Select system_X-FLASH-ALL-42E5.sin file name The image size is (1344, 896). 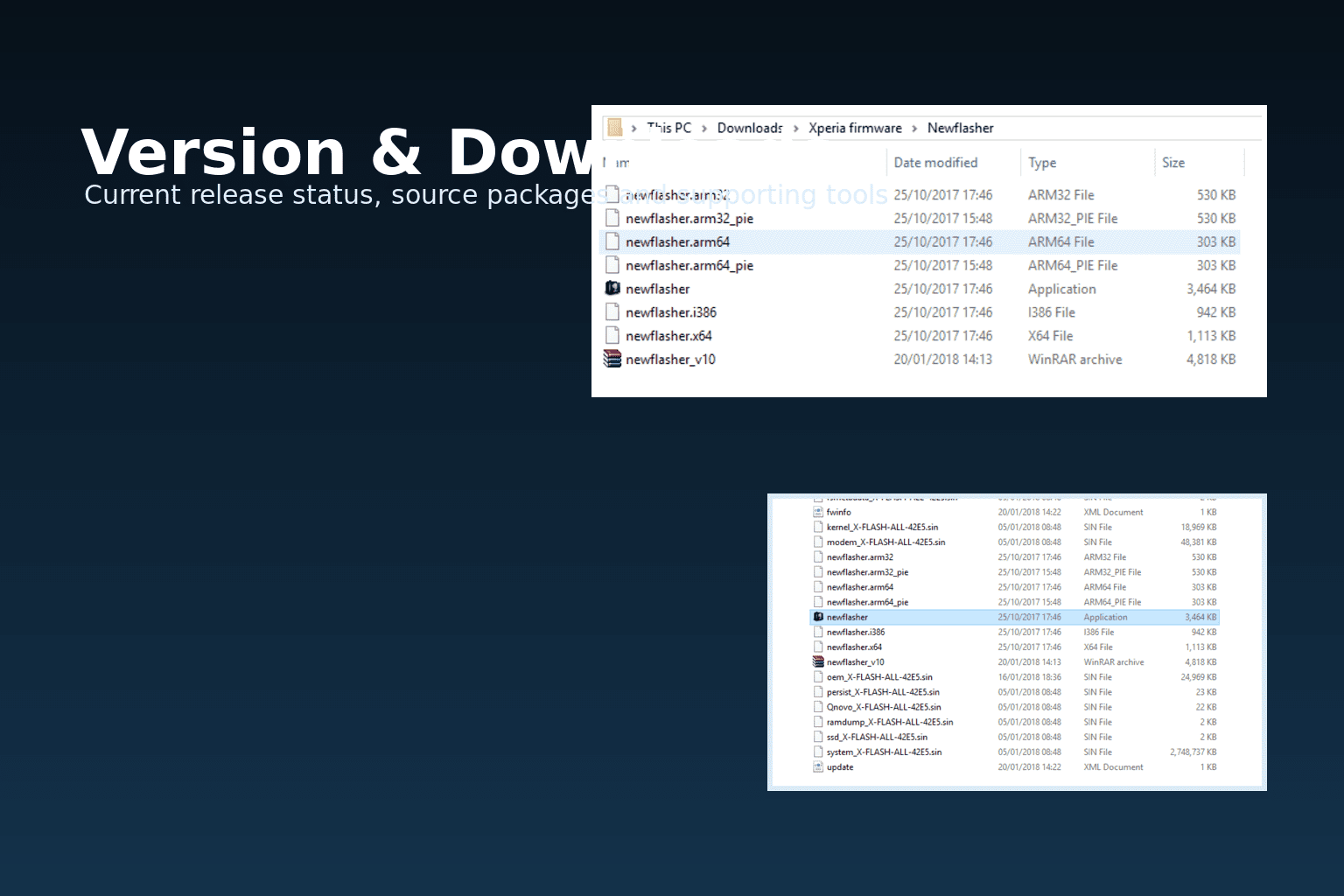click(884, 752)
